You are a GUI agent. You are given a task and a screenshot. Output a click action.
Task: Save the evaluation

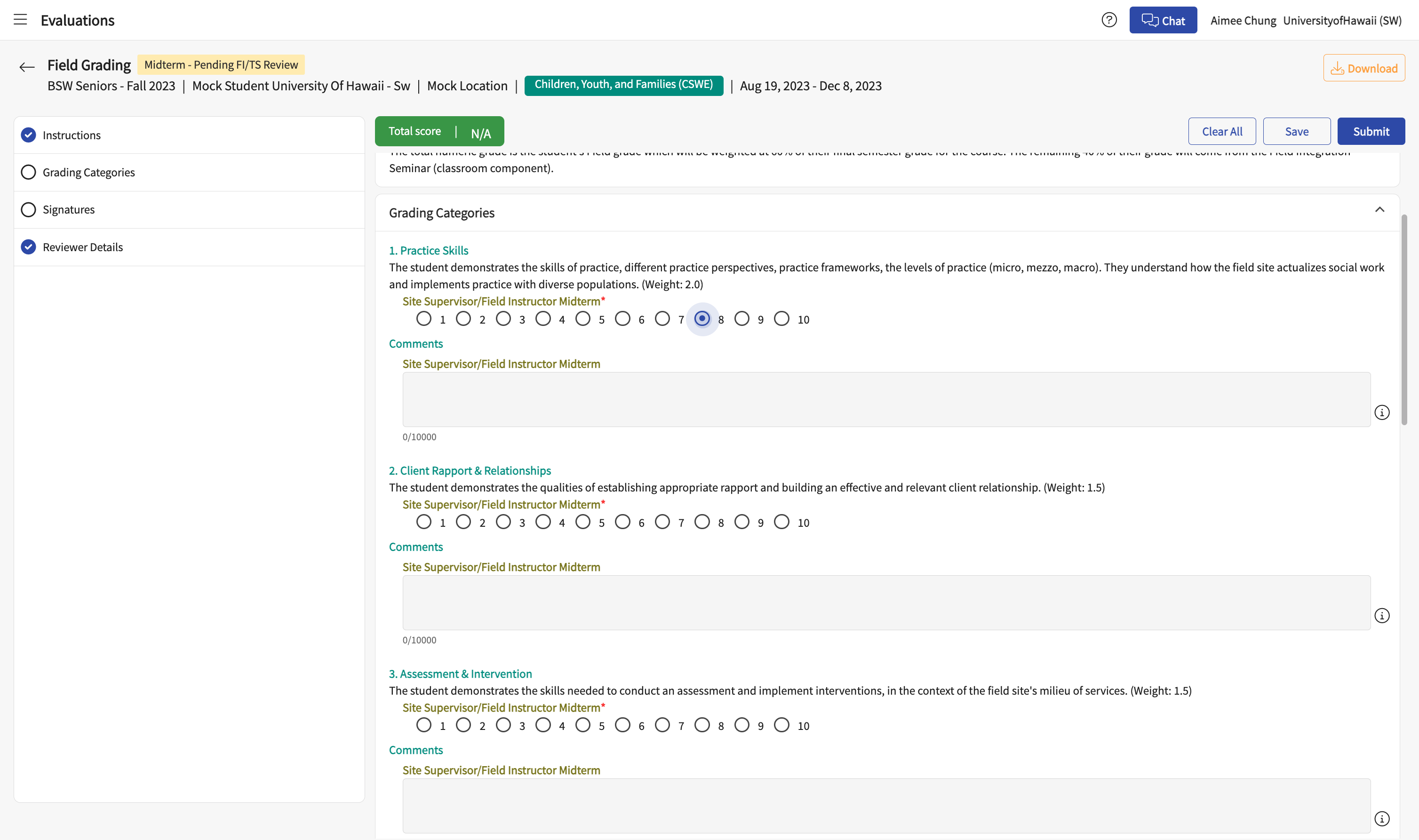click(x=1296, y=131)
